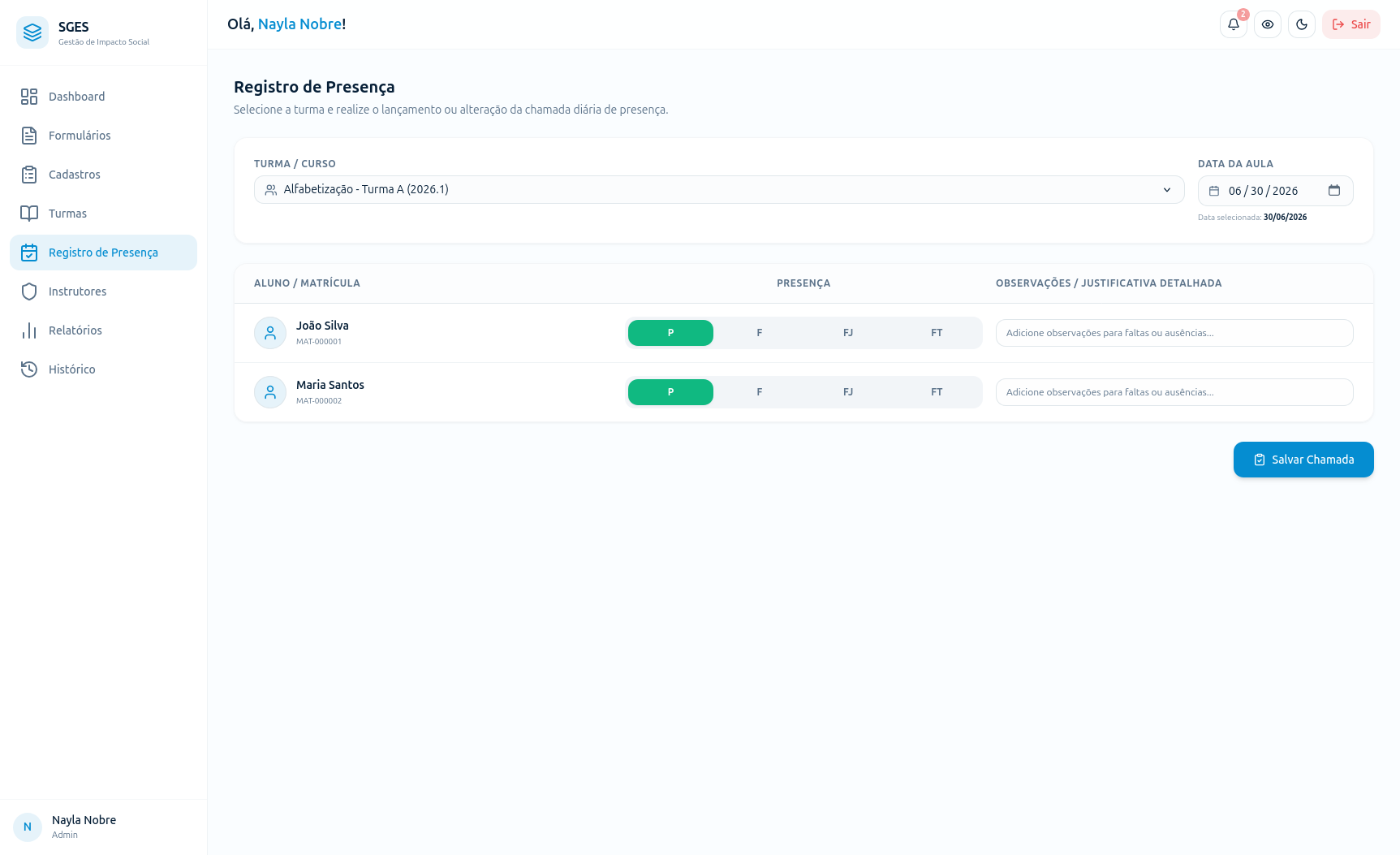Click the Data da Aula date field

click(1275, 191)
